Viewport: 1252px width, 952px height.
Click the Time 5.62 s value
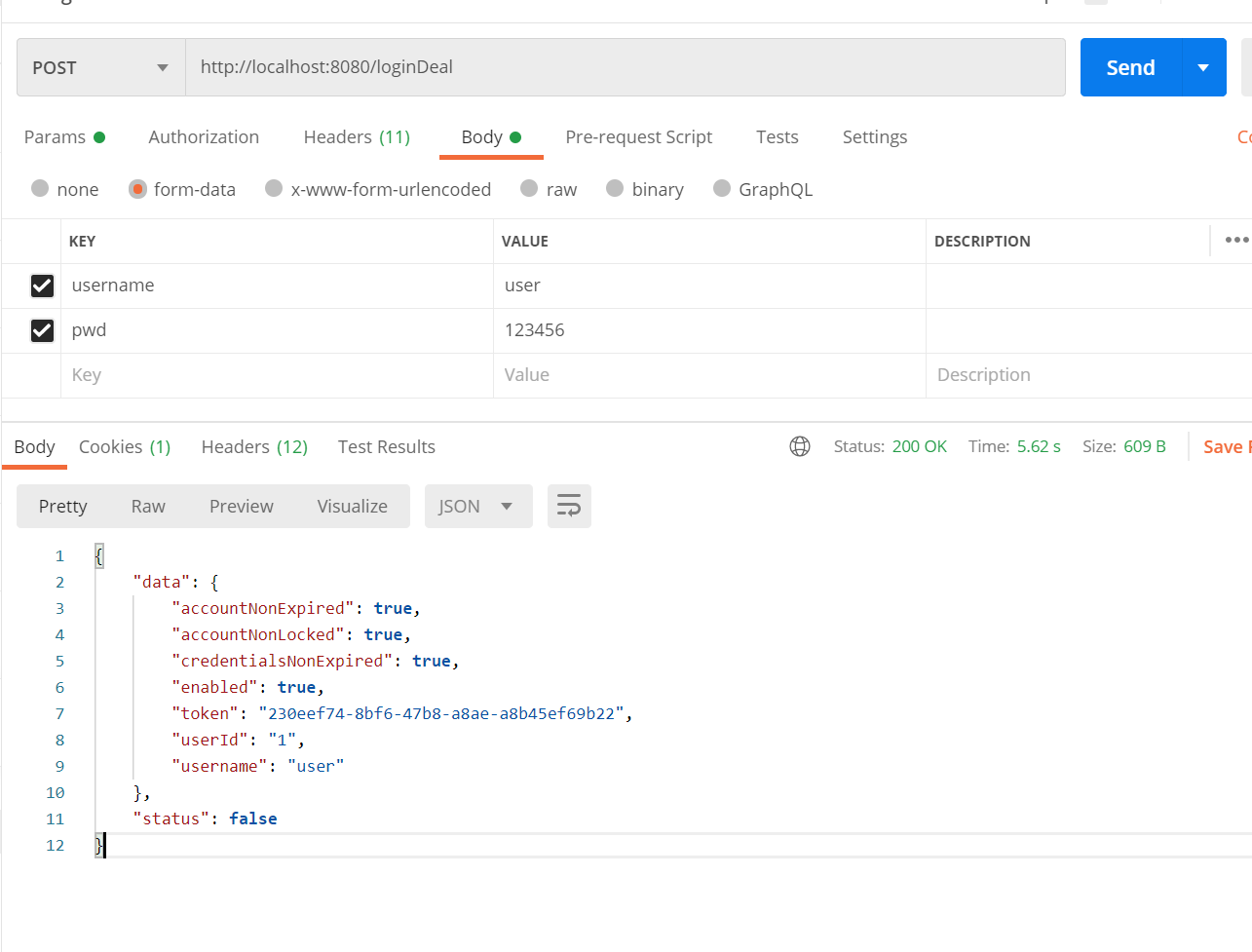[x=1039, y=446]
